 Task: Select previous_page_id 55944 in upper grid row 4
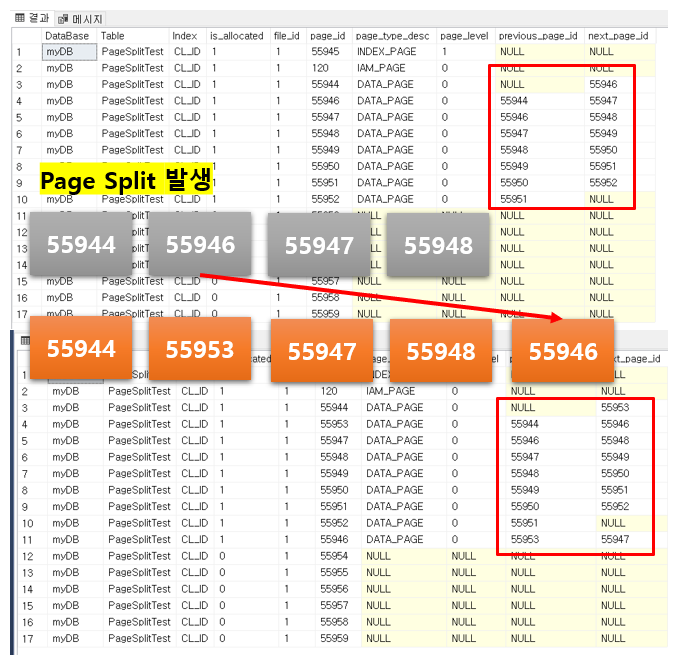pyautogui.click(x=539, y=101)
